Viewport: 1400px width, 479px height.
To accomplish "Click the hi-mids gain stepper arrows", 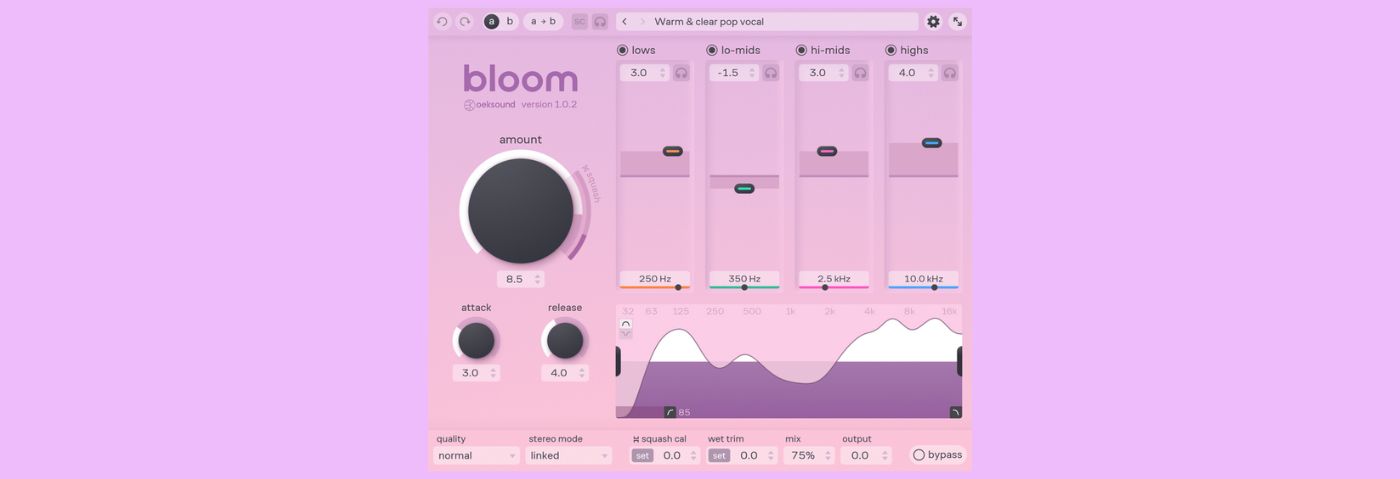I will point(842,73).
